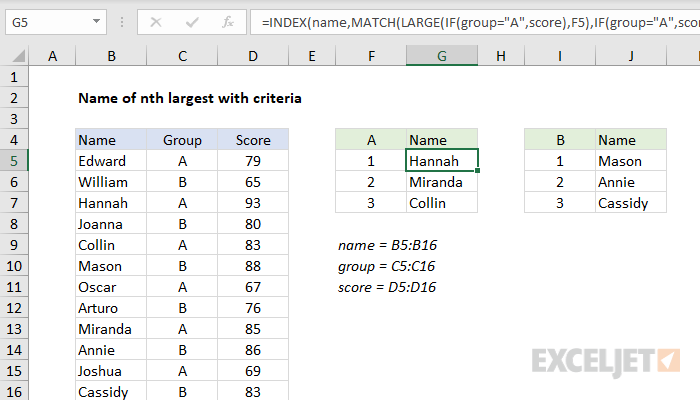Select row 9 header
This screenshot has height=400, width=700.
14,245
